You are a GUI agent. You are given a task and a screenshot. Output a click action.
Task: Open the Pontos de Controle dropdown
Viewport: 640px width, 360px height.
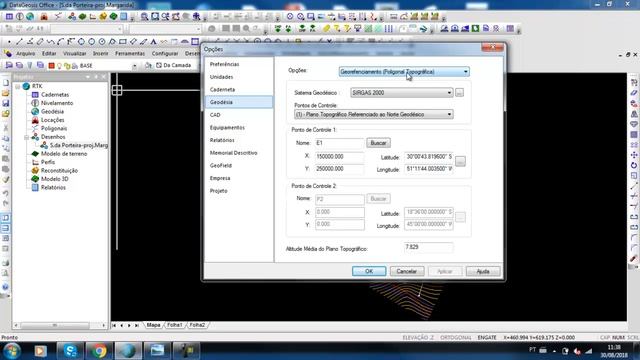click(x=373, y=114)
